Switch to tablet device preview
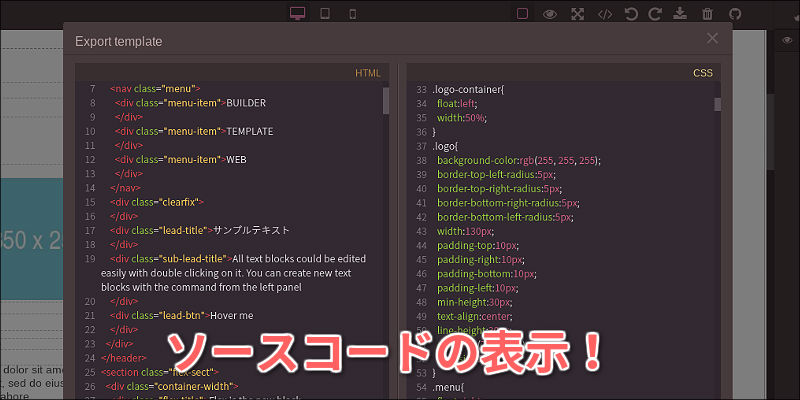 [324, 14]
